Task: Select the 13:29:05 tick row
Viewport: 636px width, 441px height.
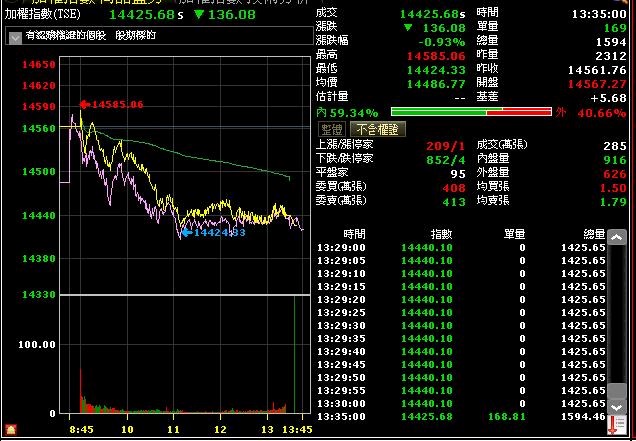Action: coord(461,260)
